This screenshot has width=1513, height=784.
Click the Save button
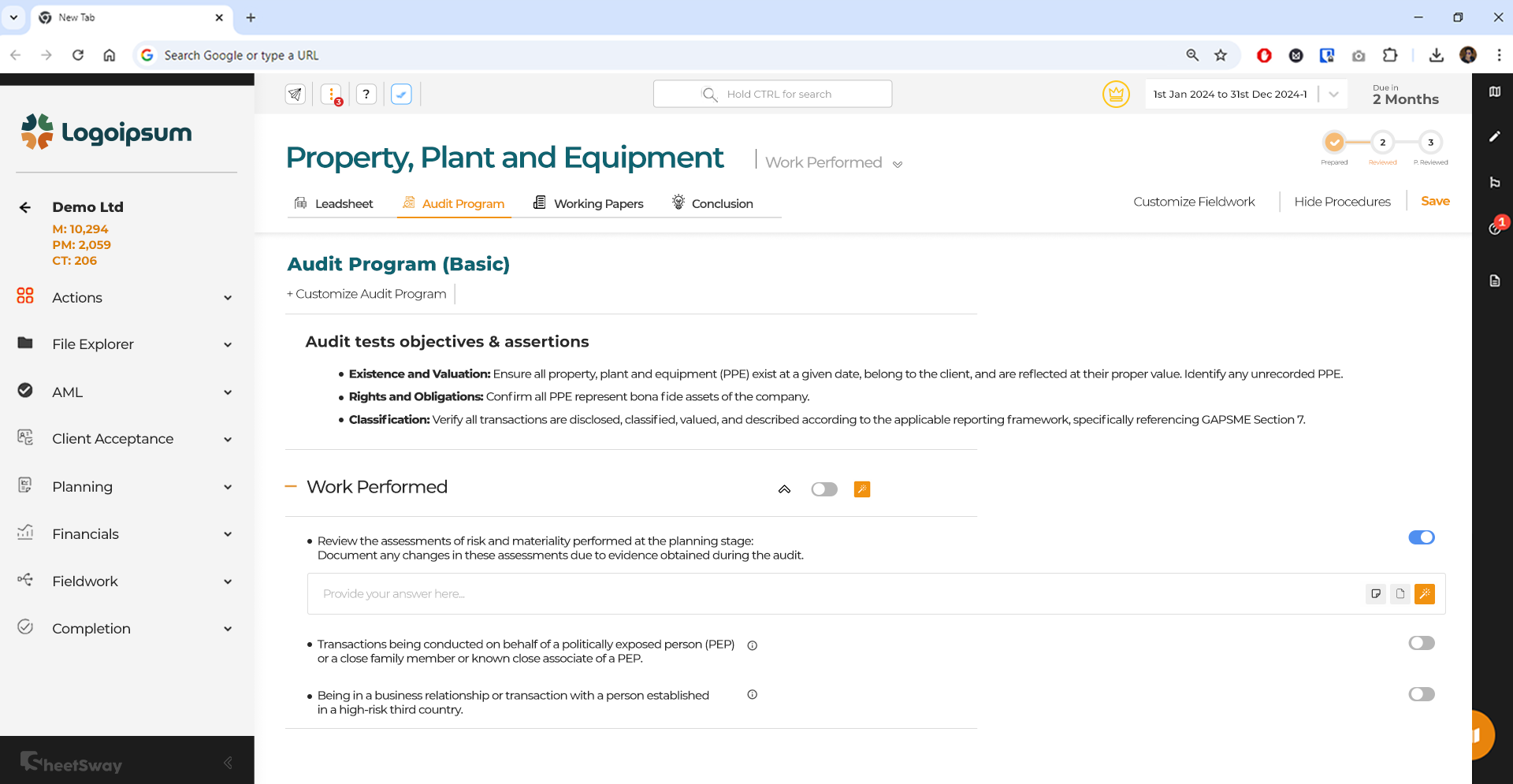click(x=1435, y=201)
